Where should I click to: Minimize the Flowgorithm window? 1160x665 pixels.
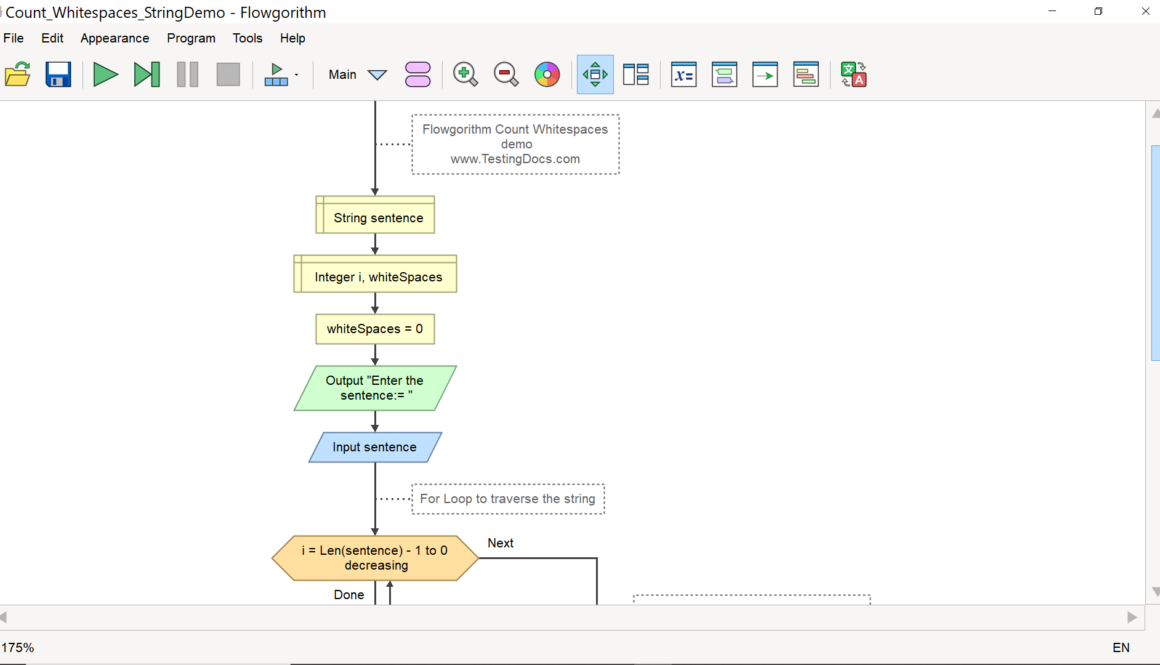pos(1052,11)
